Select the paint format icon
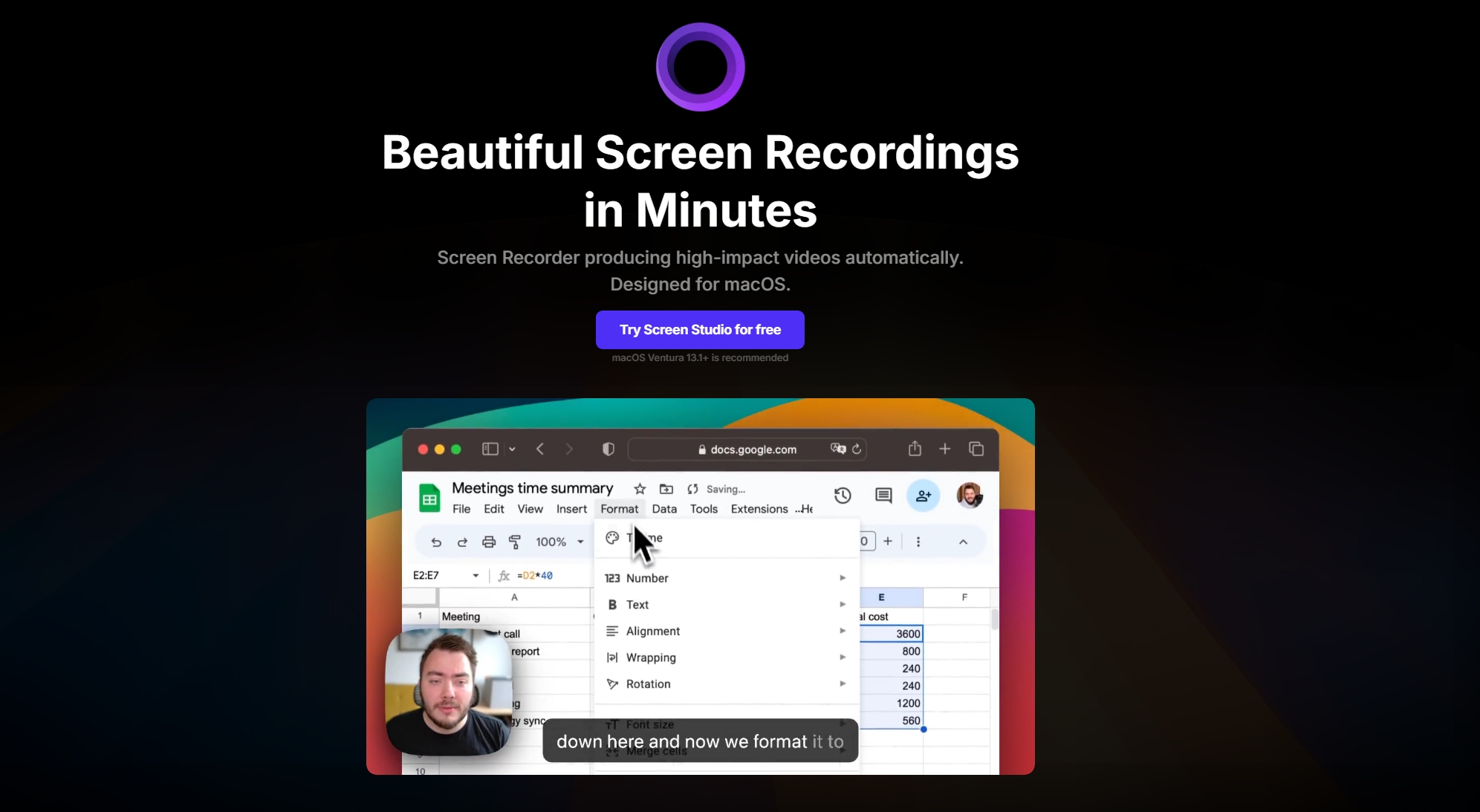 [515, 542]
